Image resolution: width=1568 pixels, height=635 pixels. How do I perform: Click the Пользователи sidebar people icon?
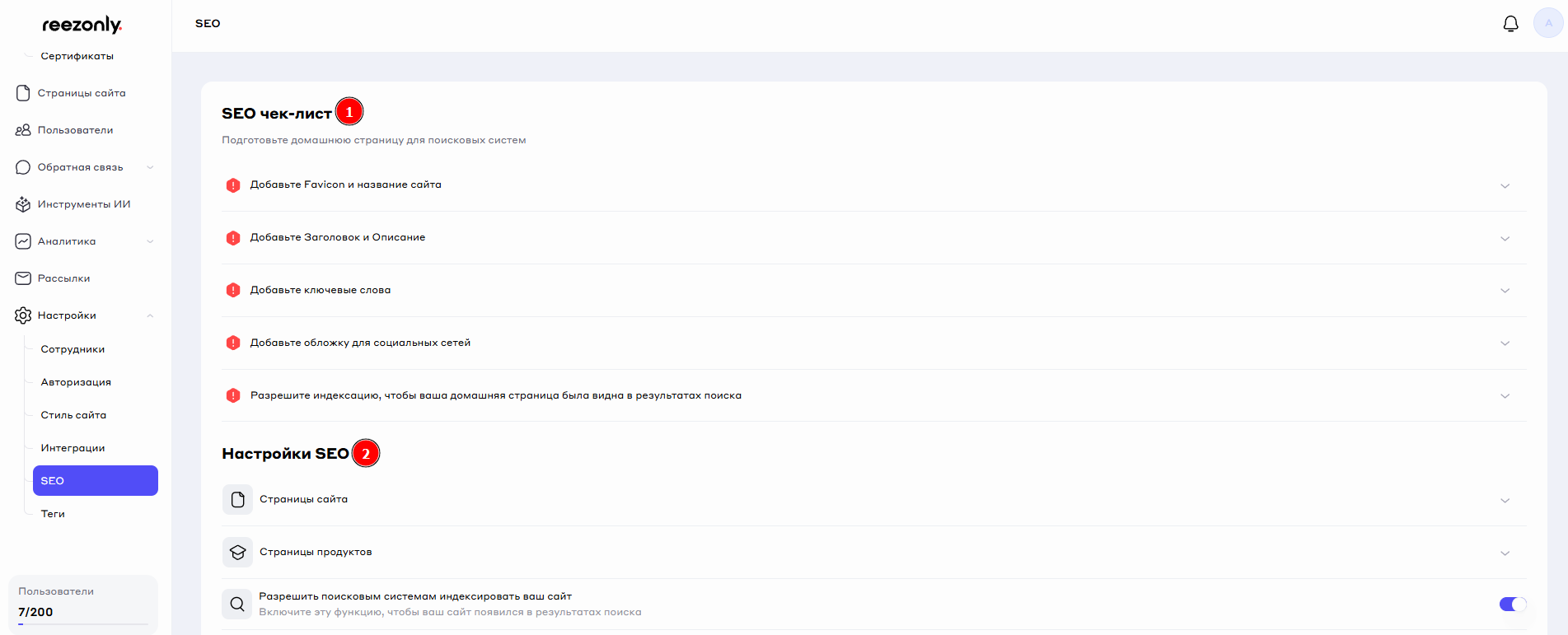click(x=23, y=130)
